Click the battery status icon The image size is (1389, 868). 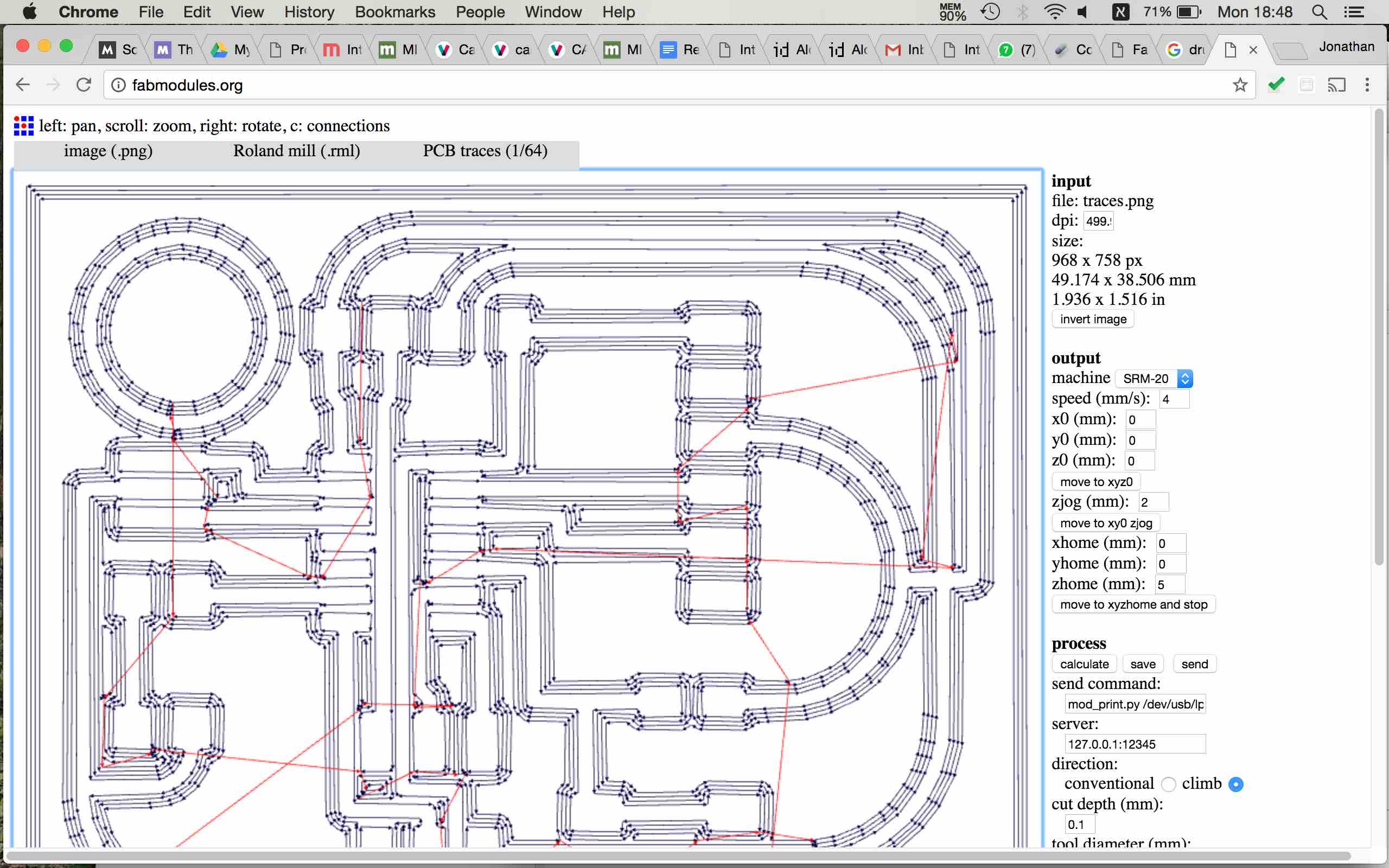[x=1189, y=12]
